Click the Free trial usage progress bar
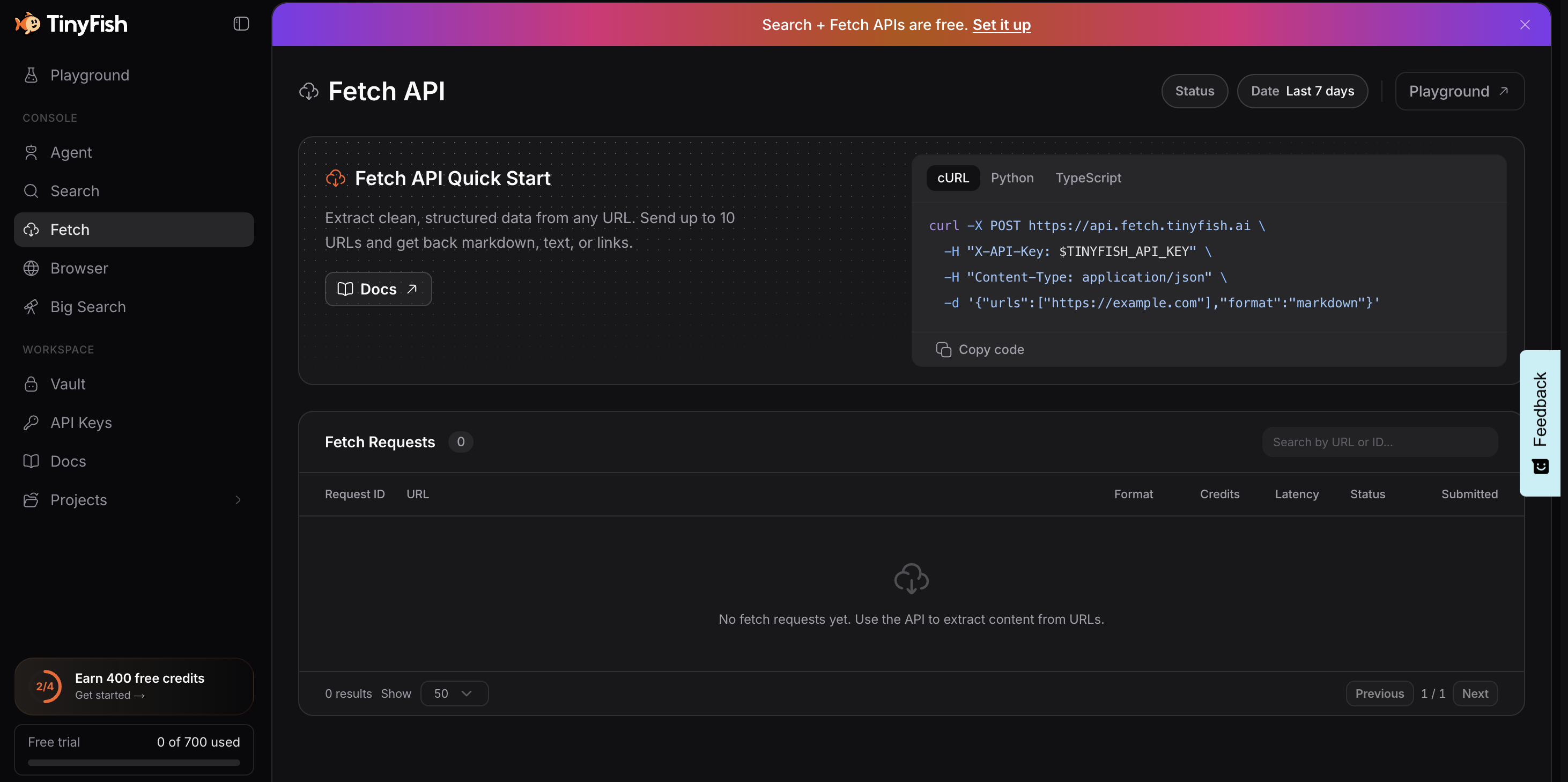This screenshot has height=782, width=1568. point(134,763)
